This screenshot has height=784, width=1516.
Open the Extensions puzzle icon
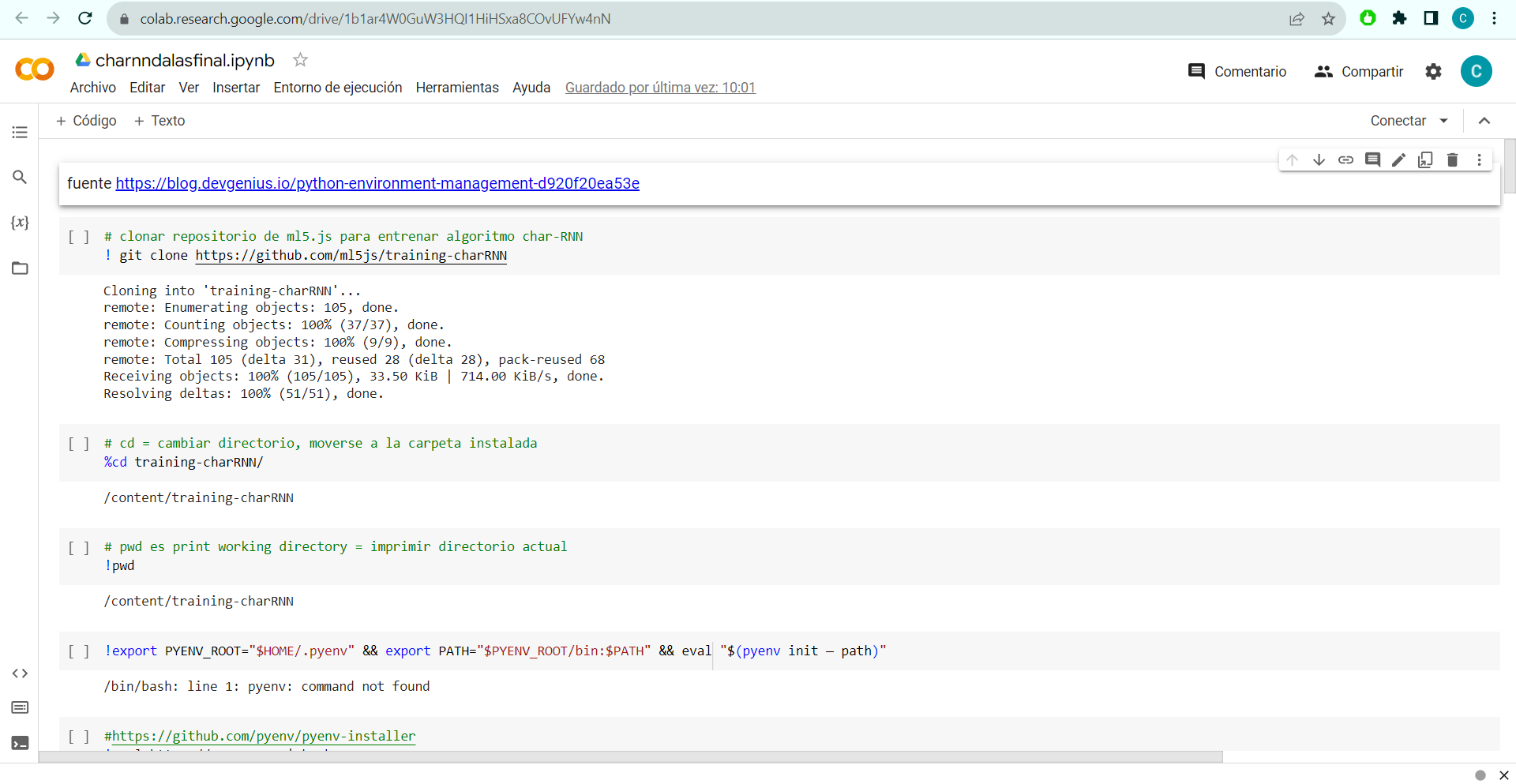click(x=1399, y=18)
